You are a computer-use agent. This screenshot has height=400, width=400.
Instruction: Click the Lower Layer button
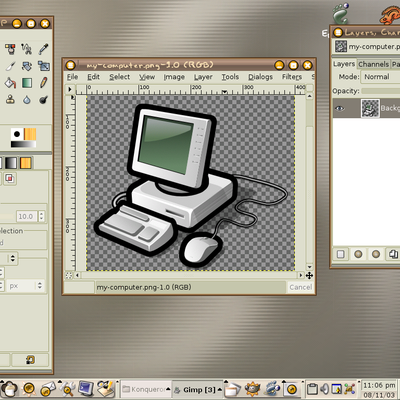376,254
